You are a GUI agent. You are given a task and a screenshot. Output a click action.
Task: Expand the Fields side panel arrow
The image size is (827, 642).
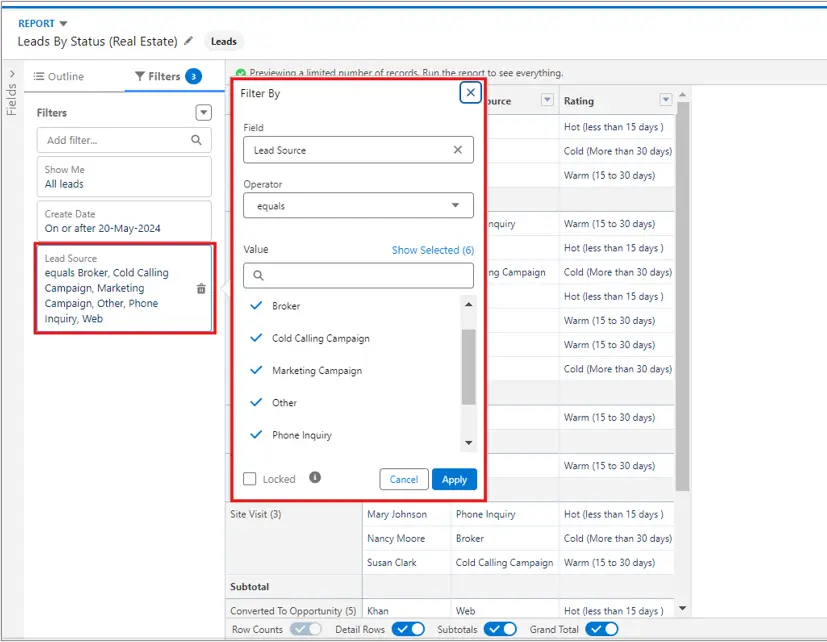pos(12,74)
